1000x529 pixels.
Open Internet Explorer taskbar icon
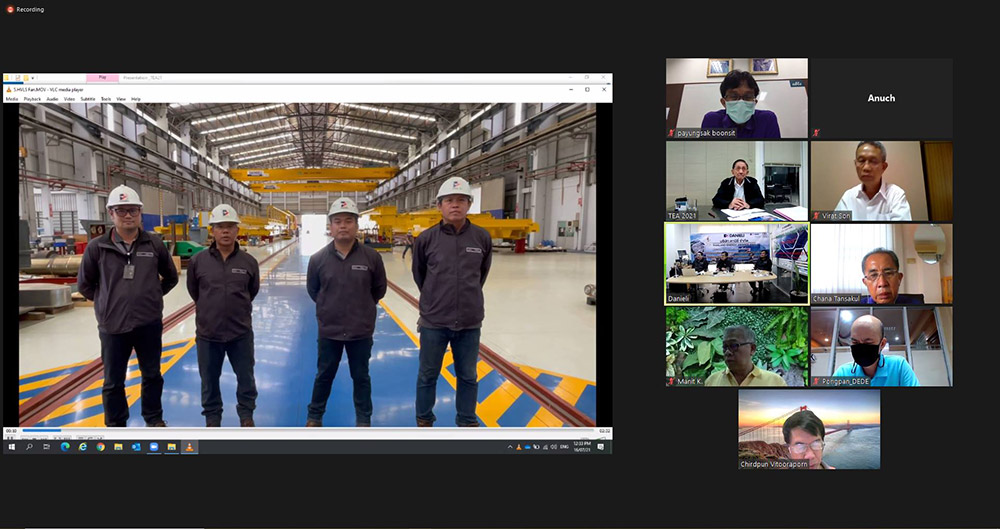(83, 447)
